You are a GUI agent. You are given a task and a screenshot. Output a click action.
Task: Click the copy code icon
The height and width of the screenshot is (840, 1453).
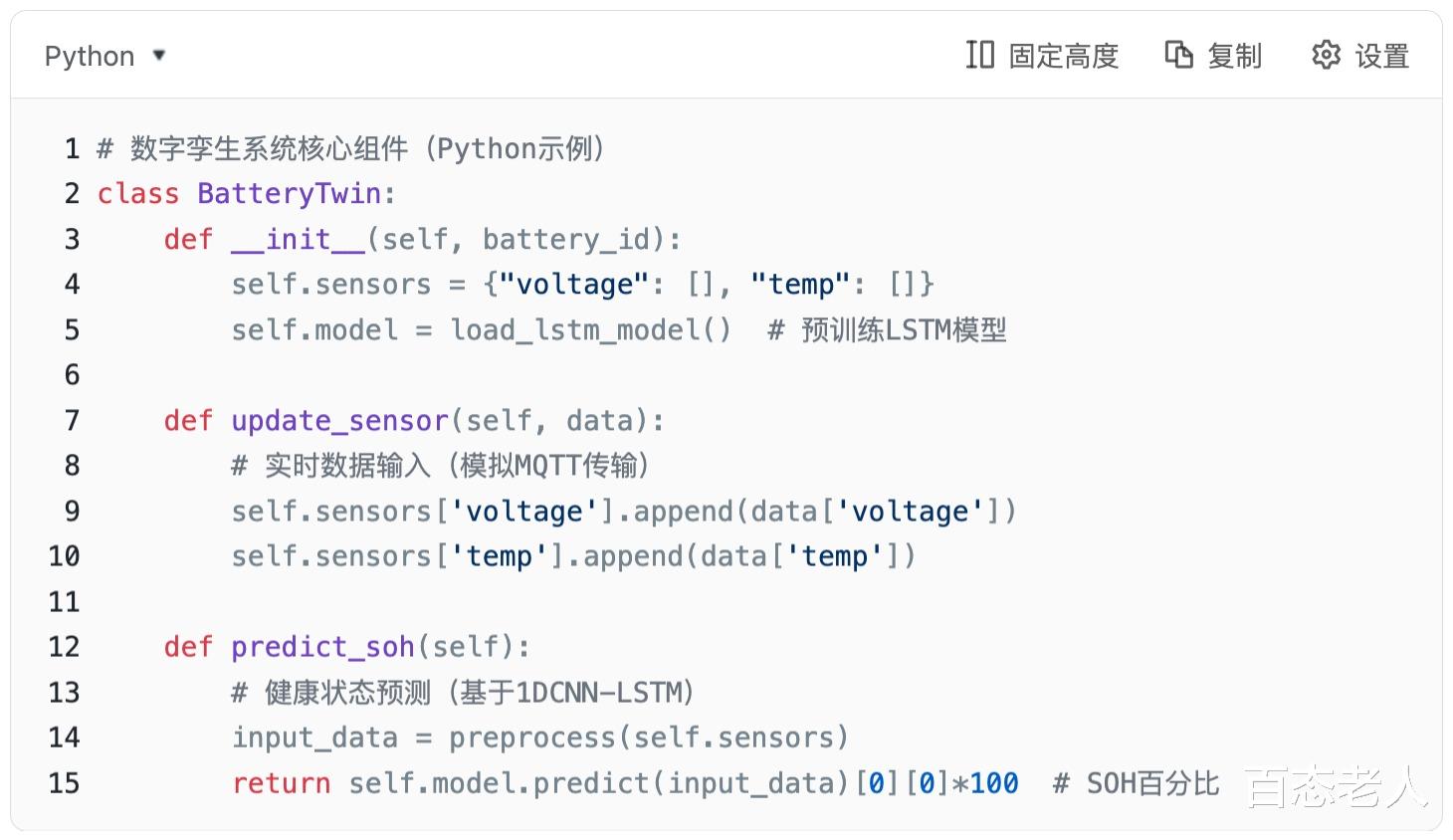tap(1178, 55)
